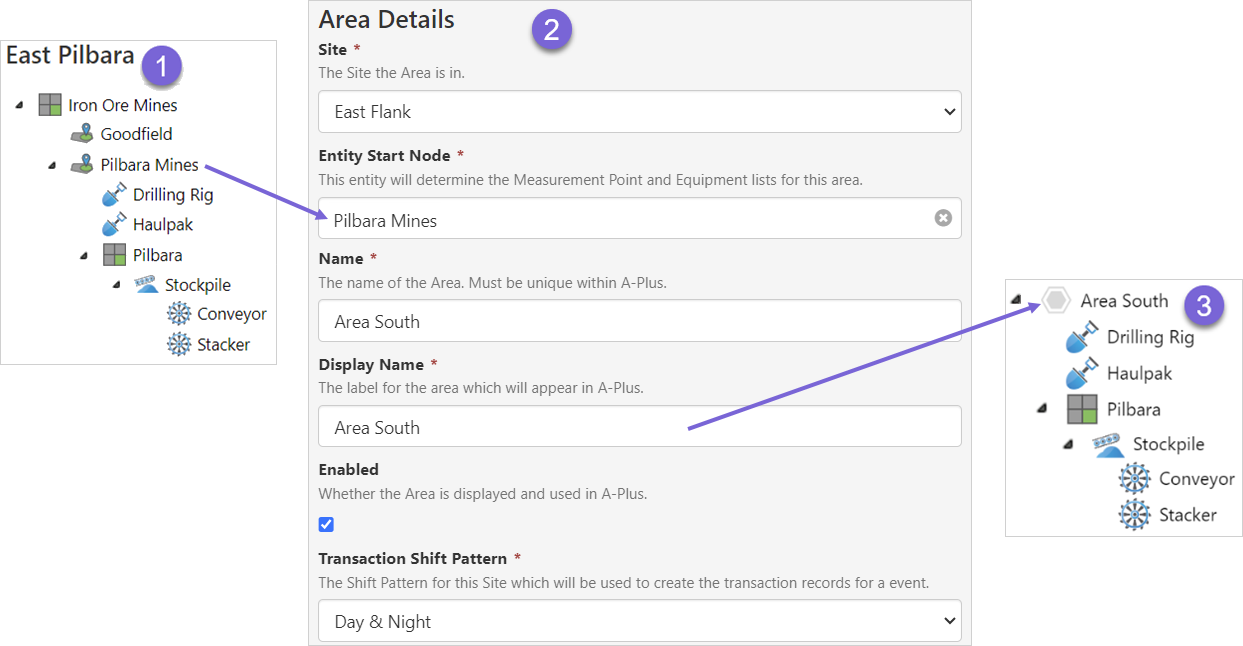The width and height of the screenshot is (1243, 646).
Task: Open the Site dropdown showing East Flank
Action: [x=639, y=112]
